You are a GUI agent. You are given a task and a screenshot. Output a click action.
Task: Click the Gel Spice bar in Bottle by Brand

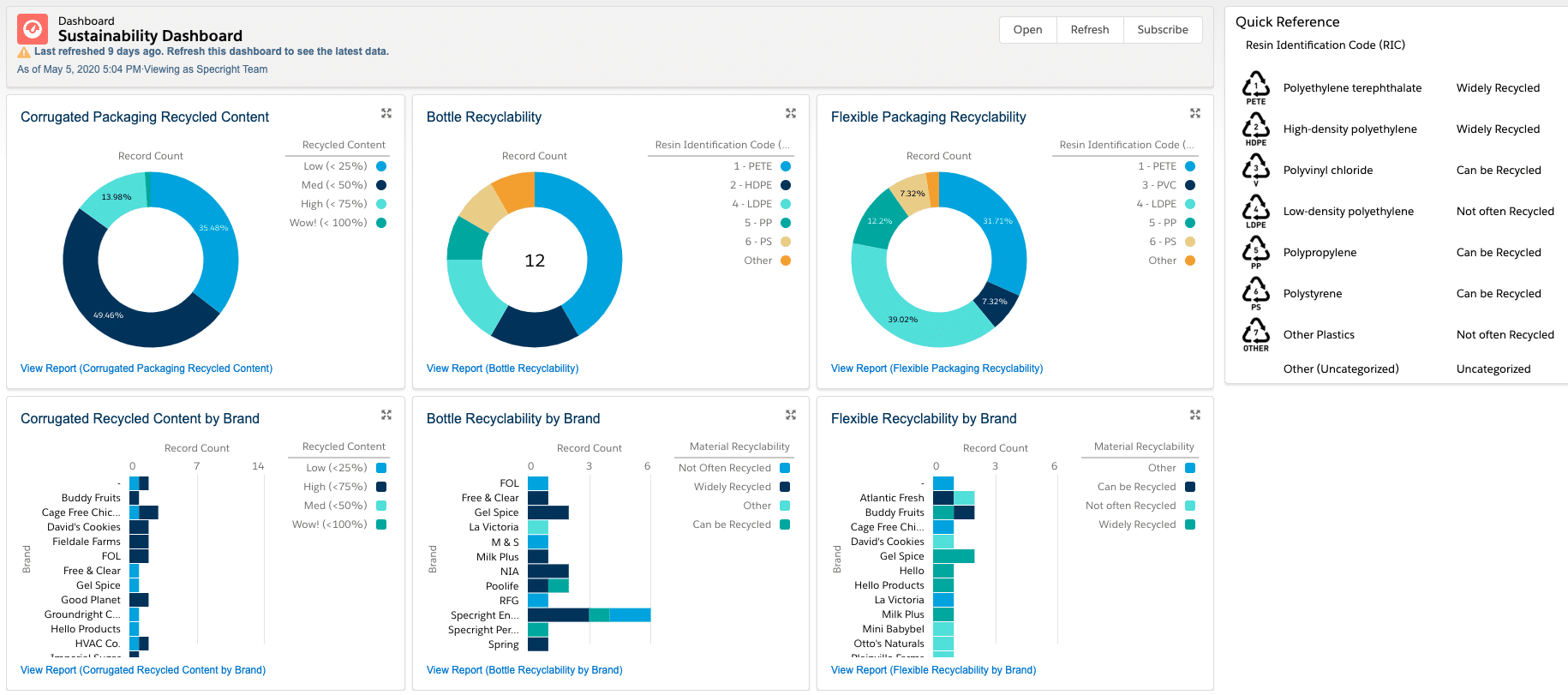pyautogui.click(x=548, y=512)
